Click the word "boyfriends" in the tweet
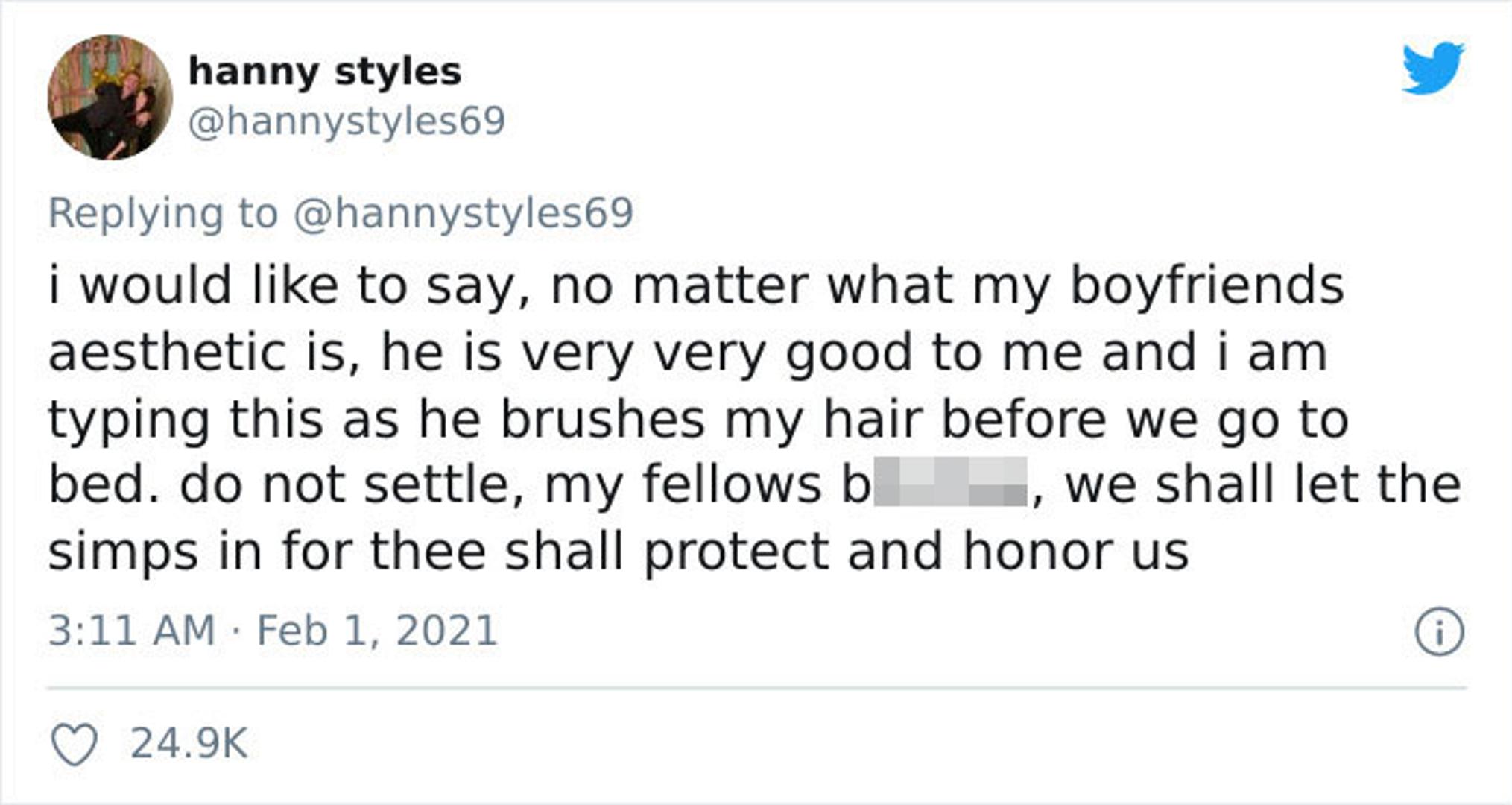The height and width of the screenshot is (805, 1512). (x=1206, y=285)
